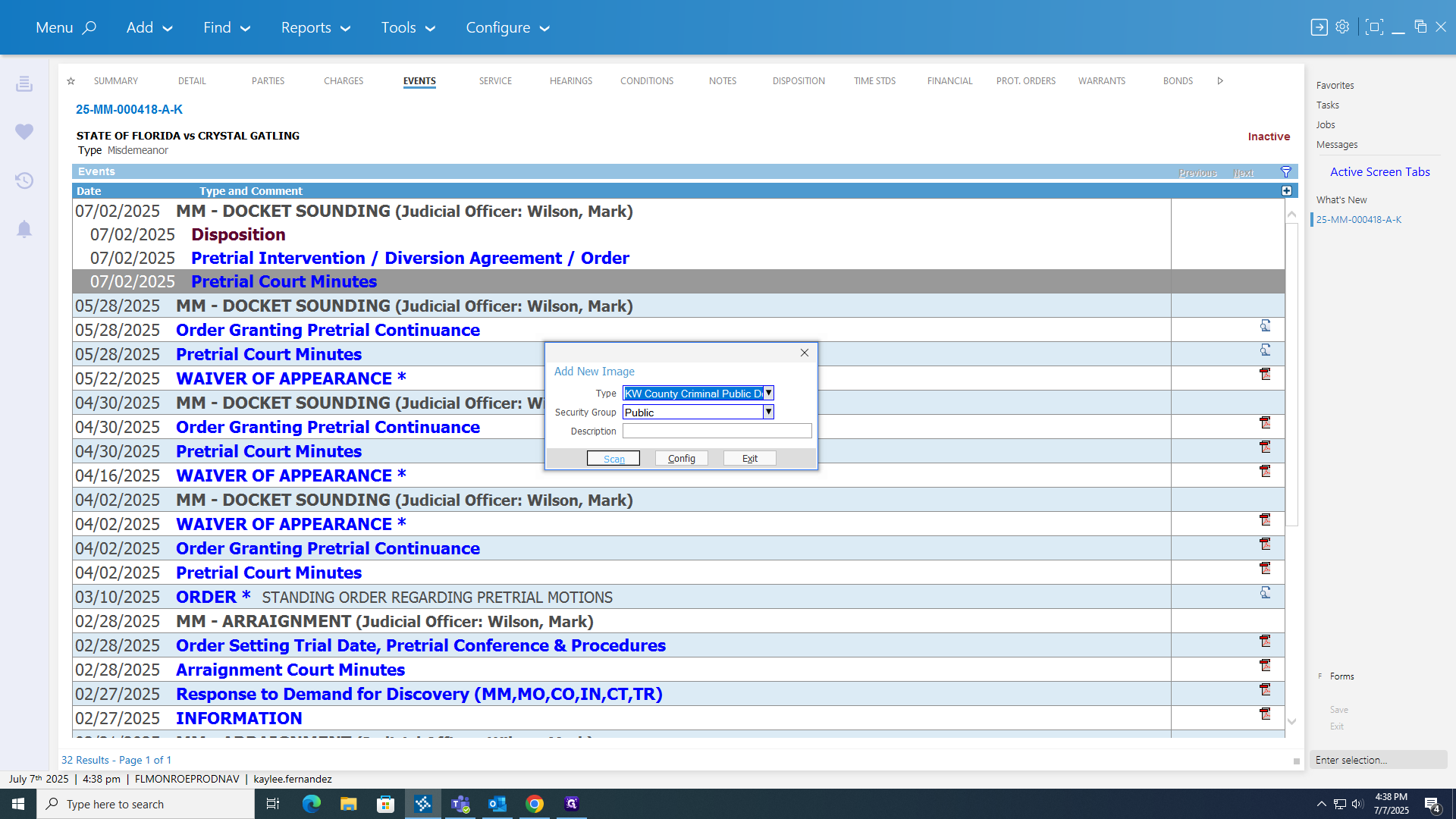Screen dimensions: 1456x819
Task: Expand the Tools menu dropdown
Action: pos(408,27)
